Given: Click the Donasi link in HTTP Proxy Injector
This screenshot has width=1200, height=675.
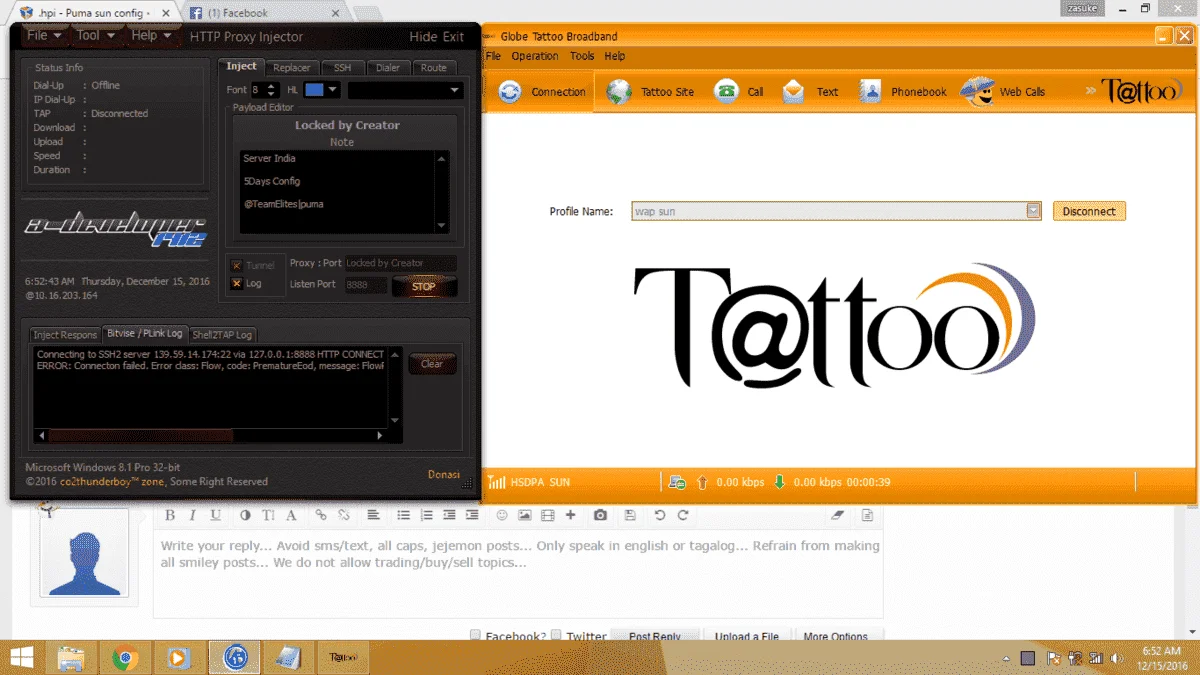Looking at the screenshot, I should [443, 475].
